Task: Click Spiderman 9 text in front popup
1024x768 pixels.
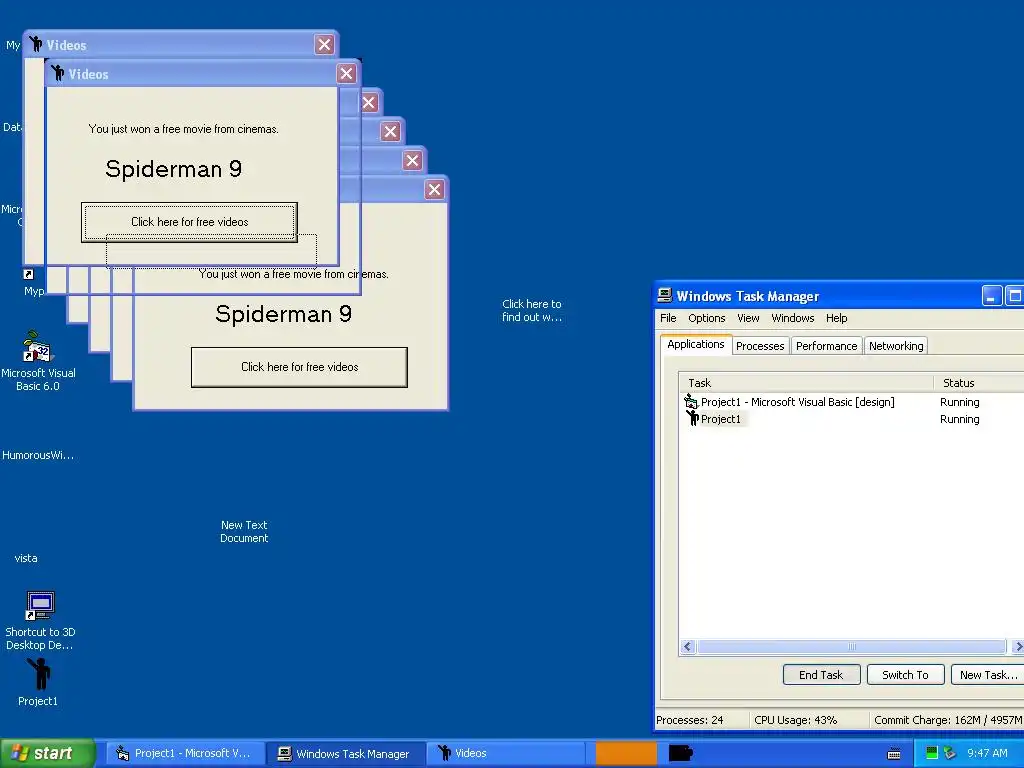Action: coord(174,169)
